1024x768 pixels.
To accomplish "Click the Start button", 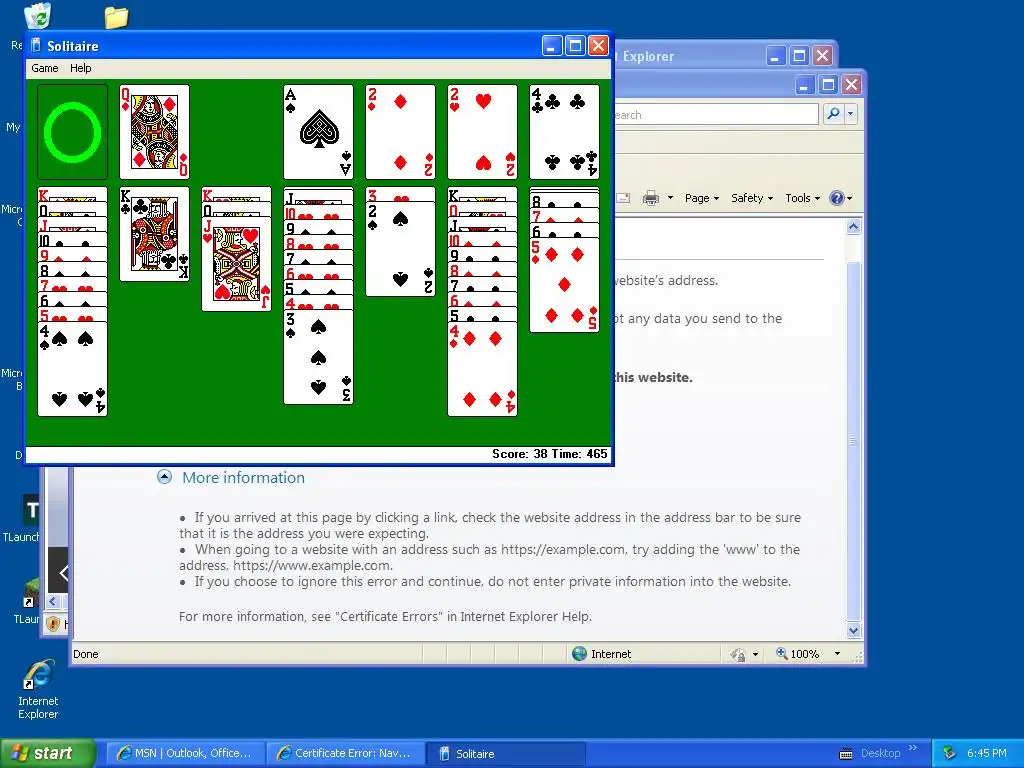I will [x=47, y=753].
